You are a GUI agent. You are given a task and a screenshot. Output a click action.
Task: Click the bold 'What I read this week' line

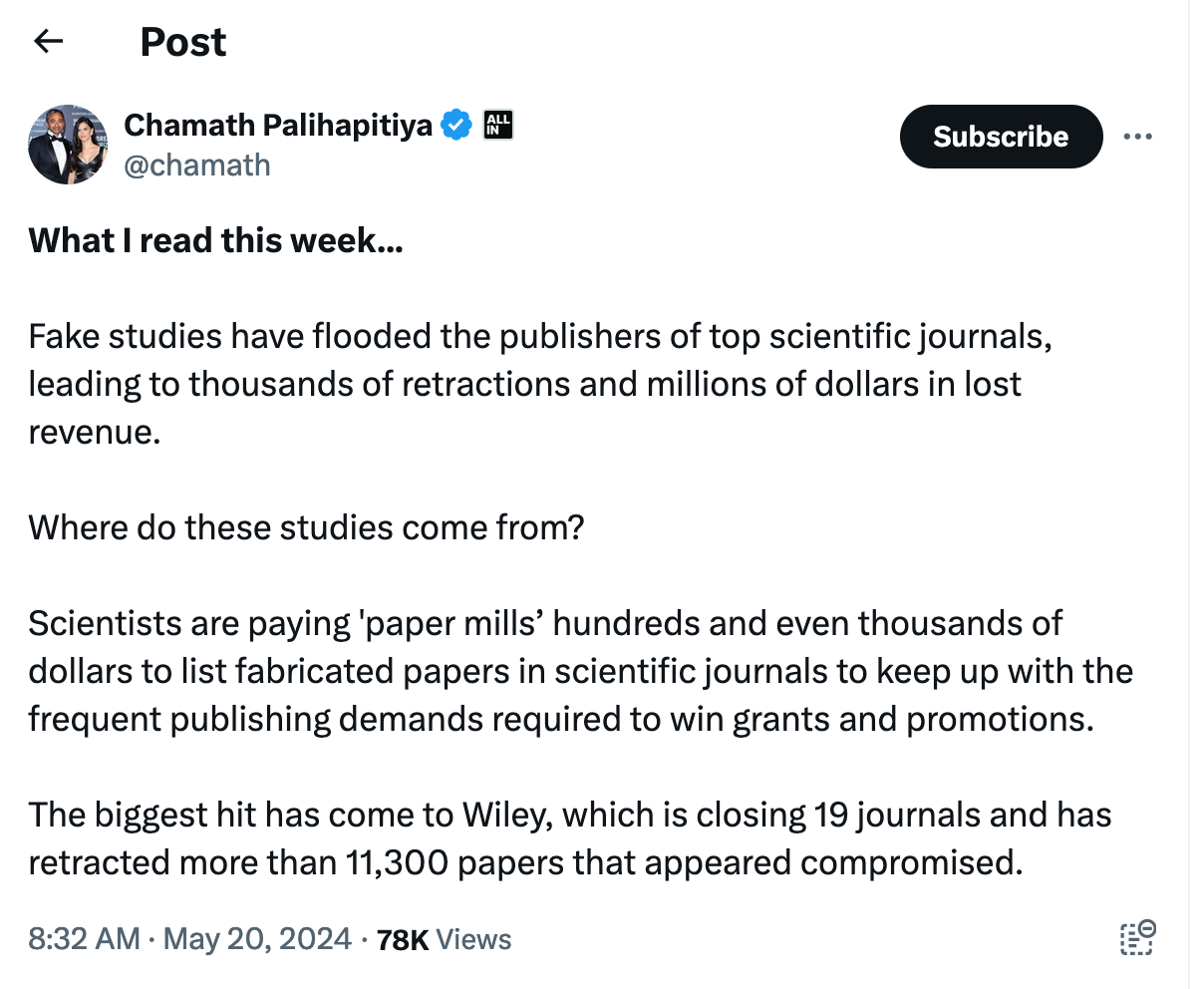coord(215,240)
